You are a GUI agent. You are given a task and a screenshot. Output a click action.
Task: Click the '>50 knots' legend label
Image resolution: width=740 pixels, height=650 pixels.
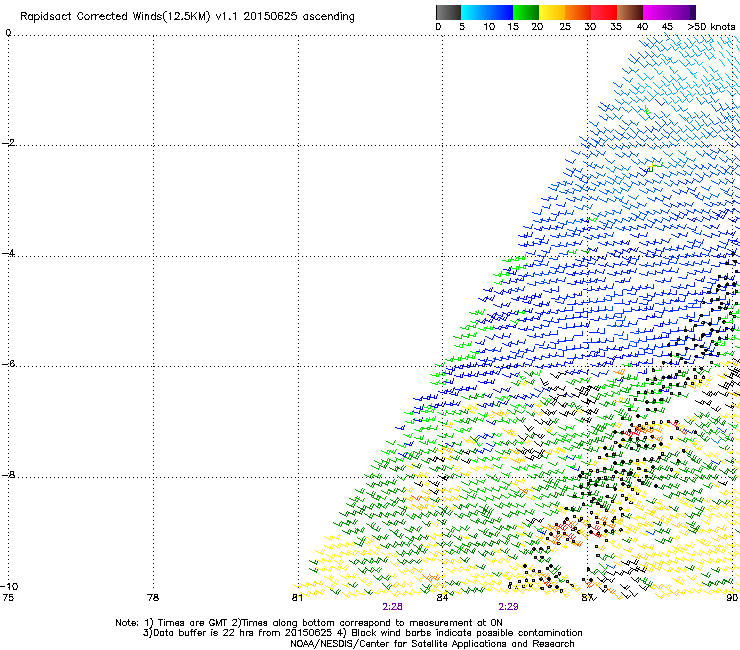tap(711, 27)
